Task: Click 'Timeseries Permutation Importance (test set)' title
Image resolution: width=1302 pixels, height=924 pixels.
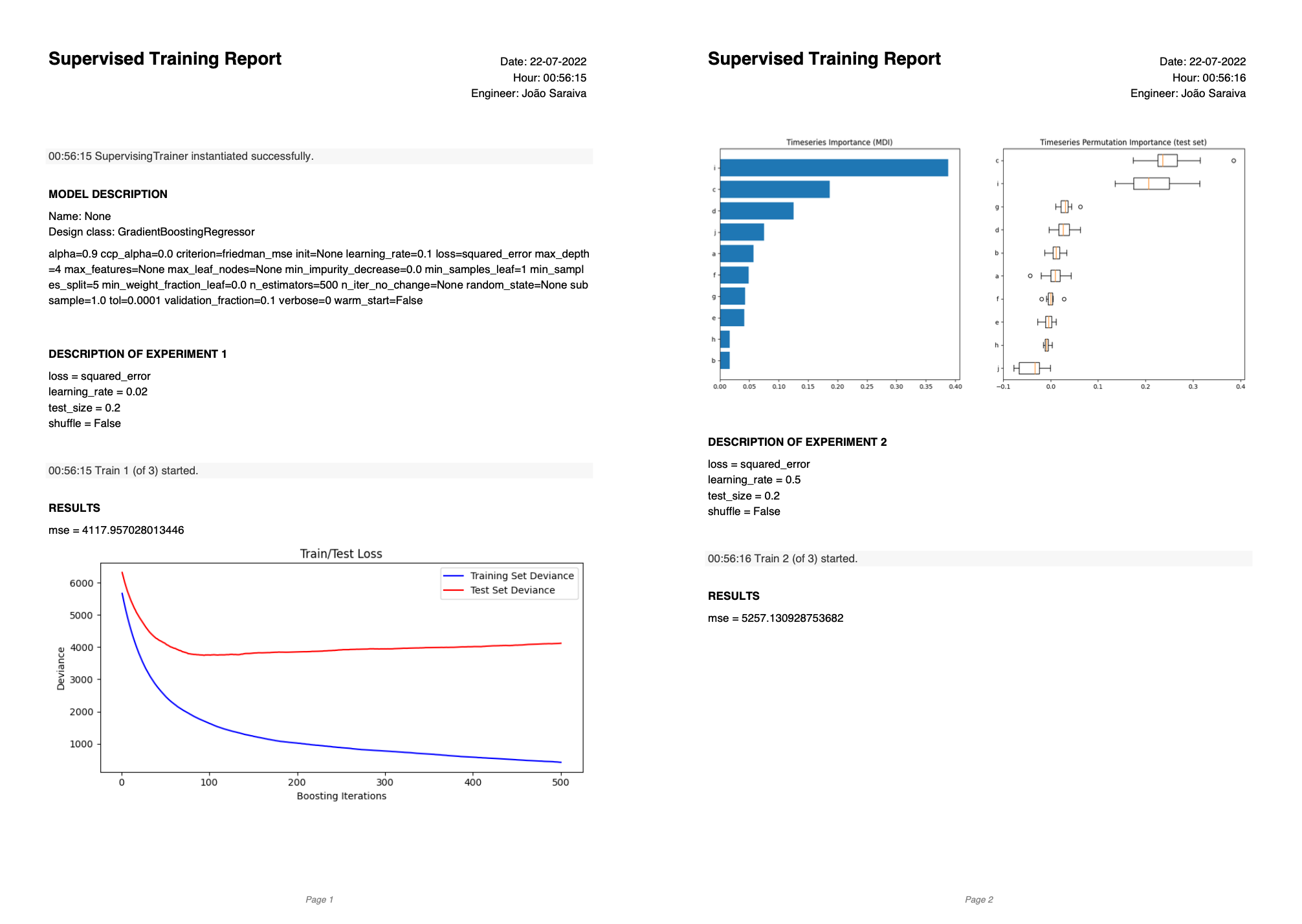Action: pyautogui.click(x=1123, y=142)
